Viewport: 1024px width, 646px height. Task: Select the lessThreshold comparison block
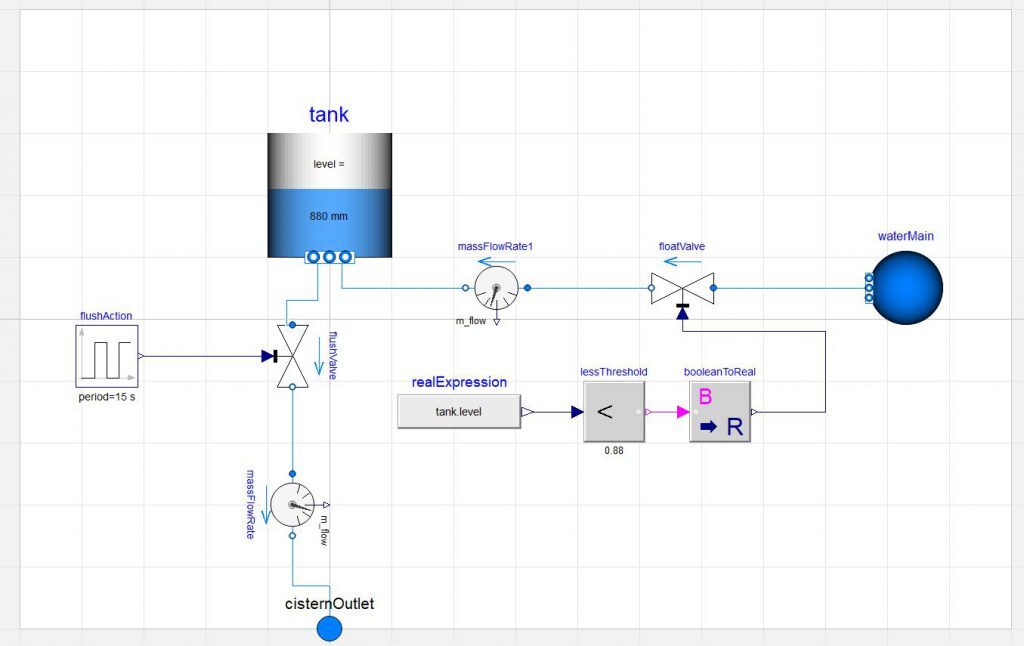[x=614, y=412]
